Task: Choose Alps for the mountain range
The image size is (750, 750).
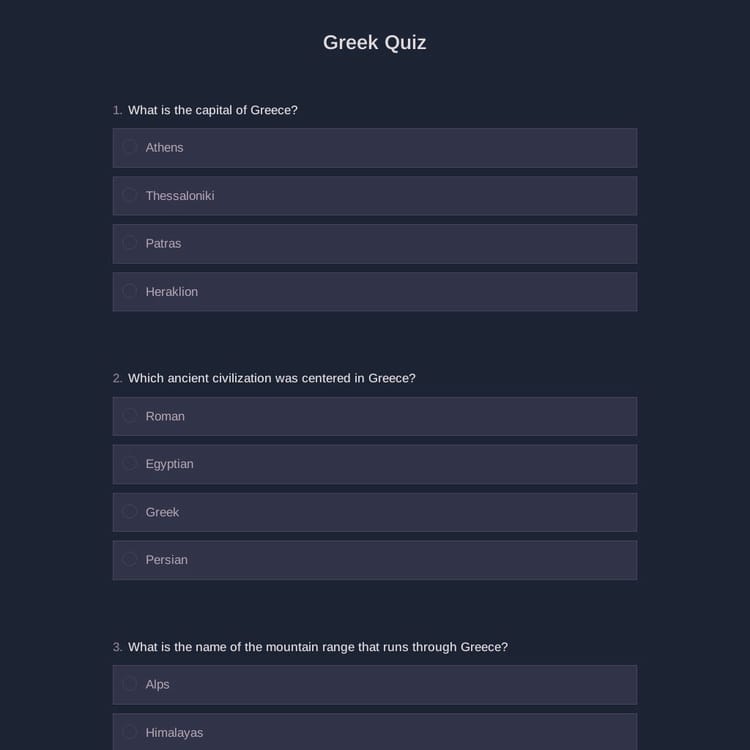Action: [x=130, y=684]
